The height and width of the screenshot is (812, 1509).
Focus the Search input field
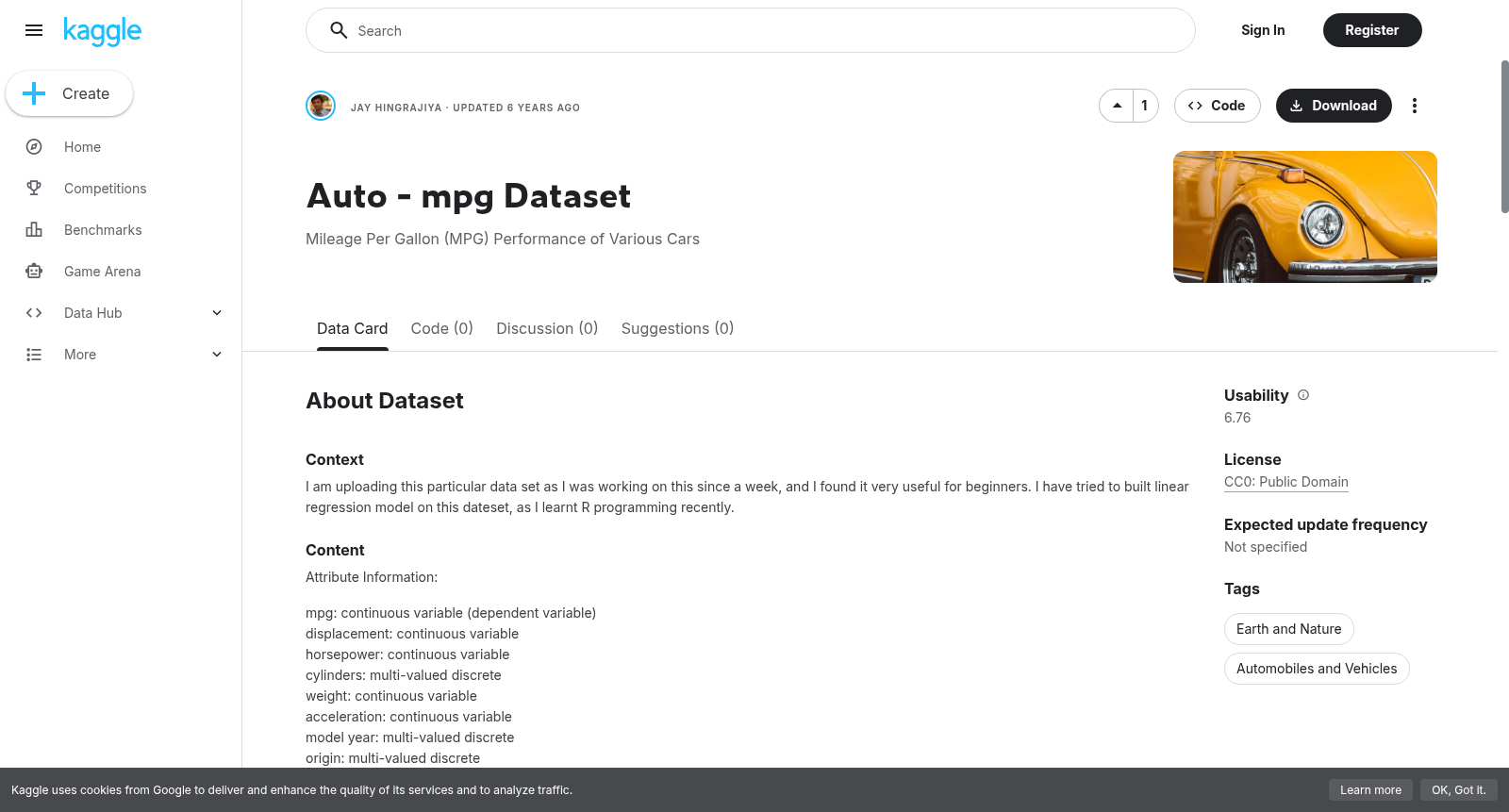point(751,30)
